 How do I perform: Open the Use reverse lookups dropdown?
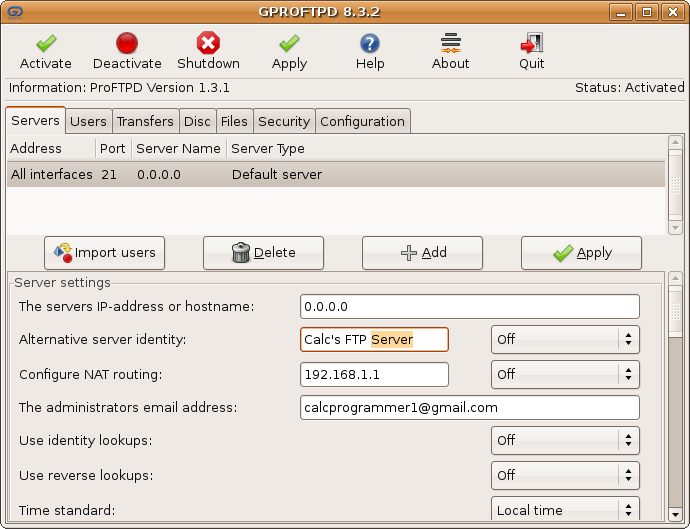click(565, 475)
